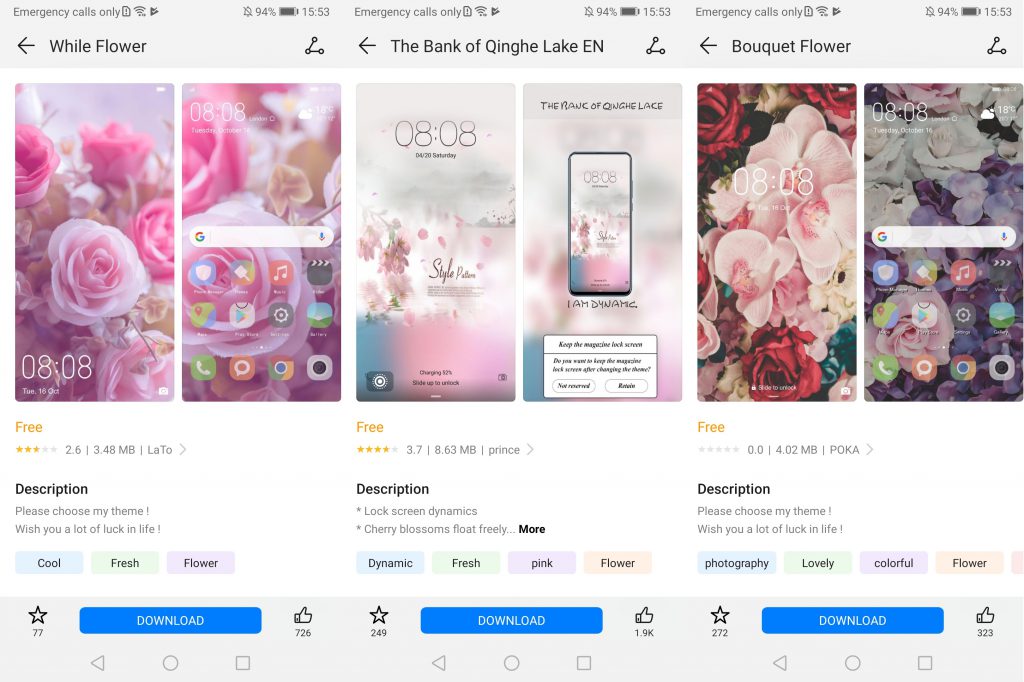Viewport: 1024px width, 682px height.
Task: Select the Dynamic tag
Action: click(390, 562)
